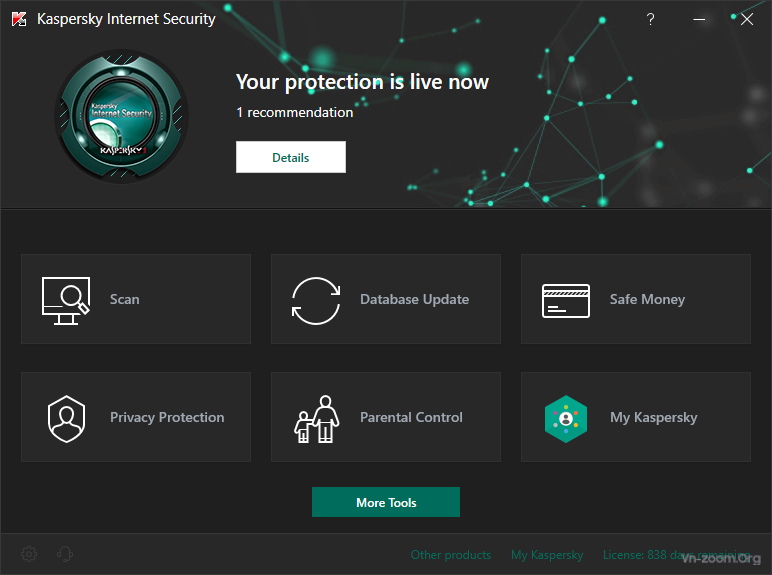Click the Privacy Protection shield icon
The height and width of the screenshot is (575, 772).
pos(67,418)
